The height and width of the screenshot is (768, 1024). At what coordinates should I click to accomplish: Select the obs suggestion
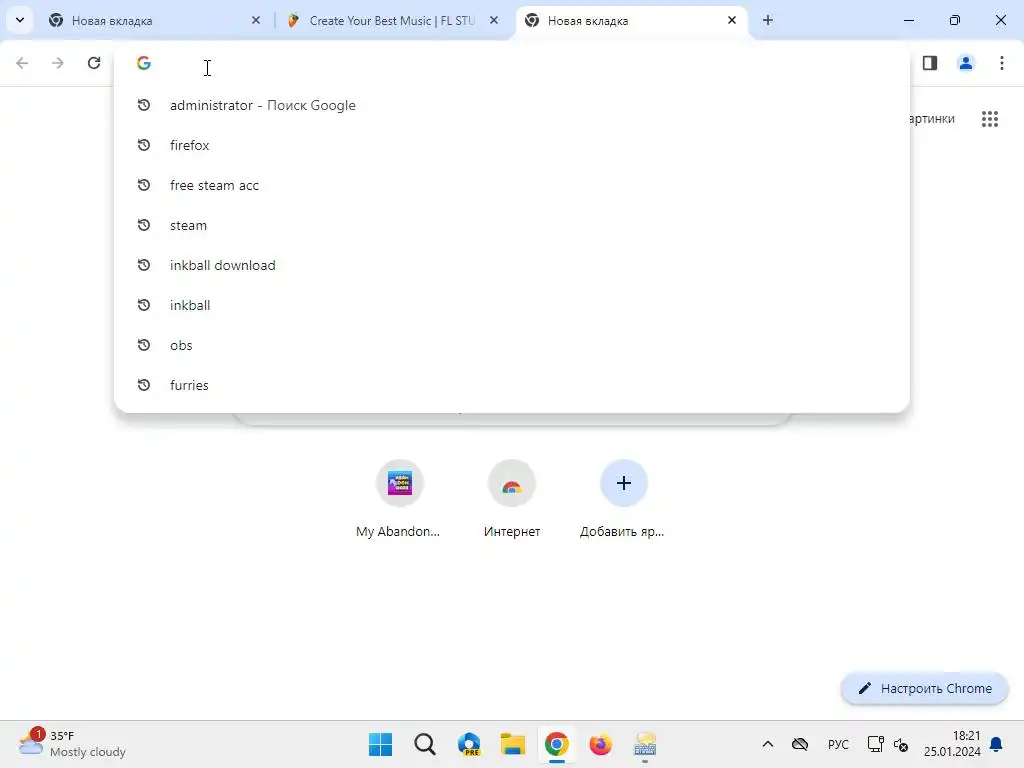[x=512, y=345]
